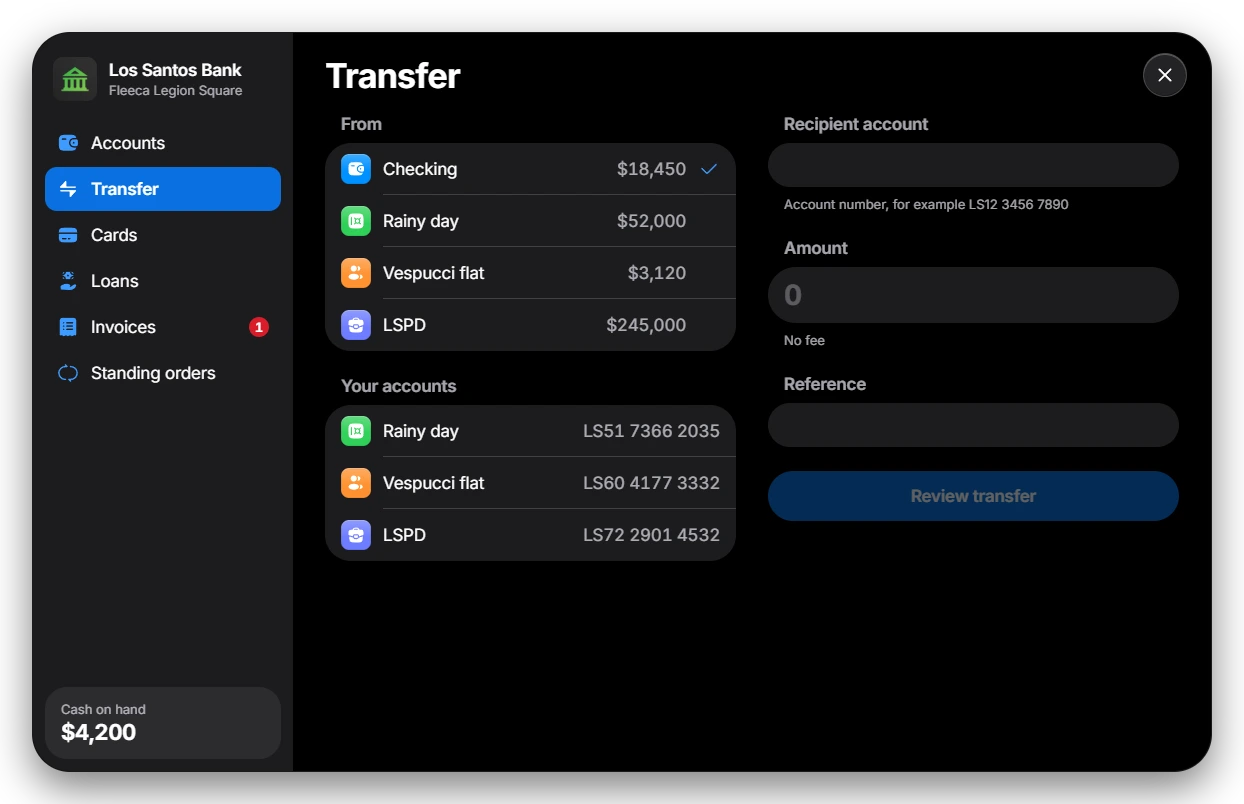Click the Cards icon in sidebar
Image resolution: width=1244 pixels, height=804 pixels.
pos(68,235)
